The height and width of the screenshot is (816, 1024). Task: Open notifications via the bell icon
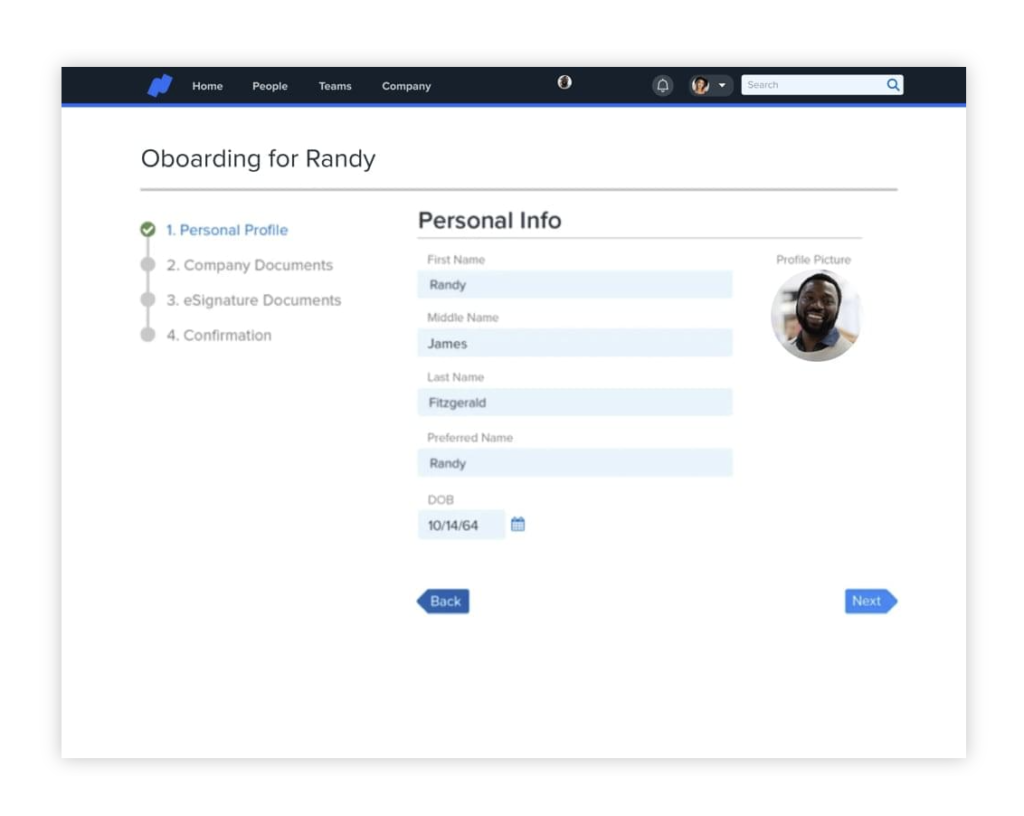click(663, 86)
